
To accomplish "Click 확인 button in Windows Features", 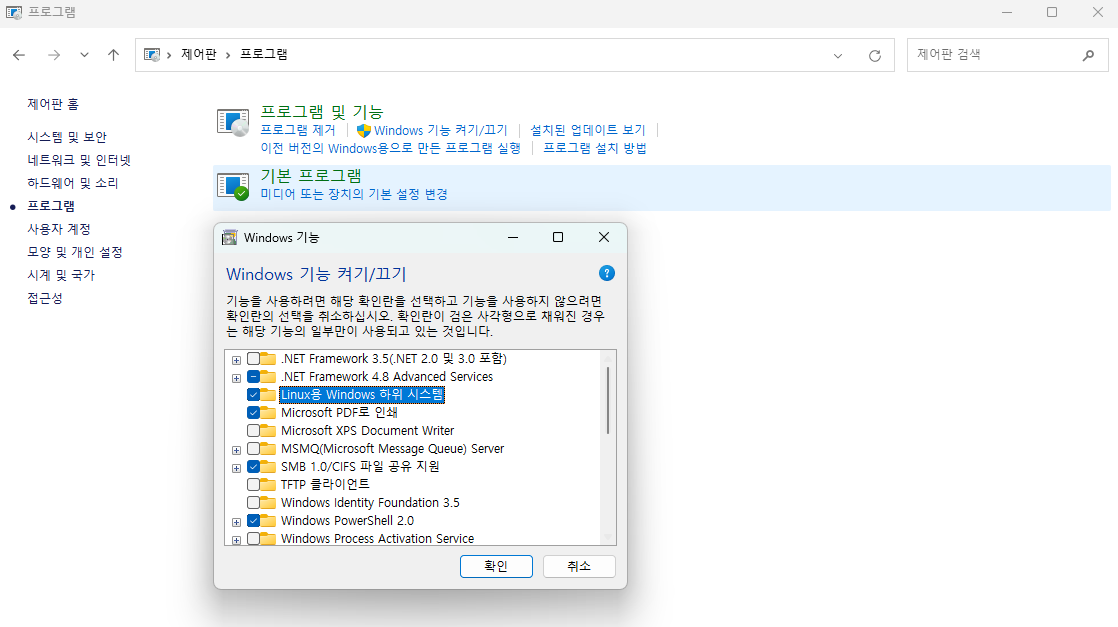I will point(496,566).
